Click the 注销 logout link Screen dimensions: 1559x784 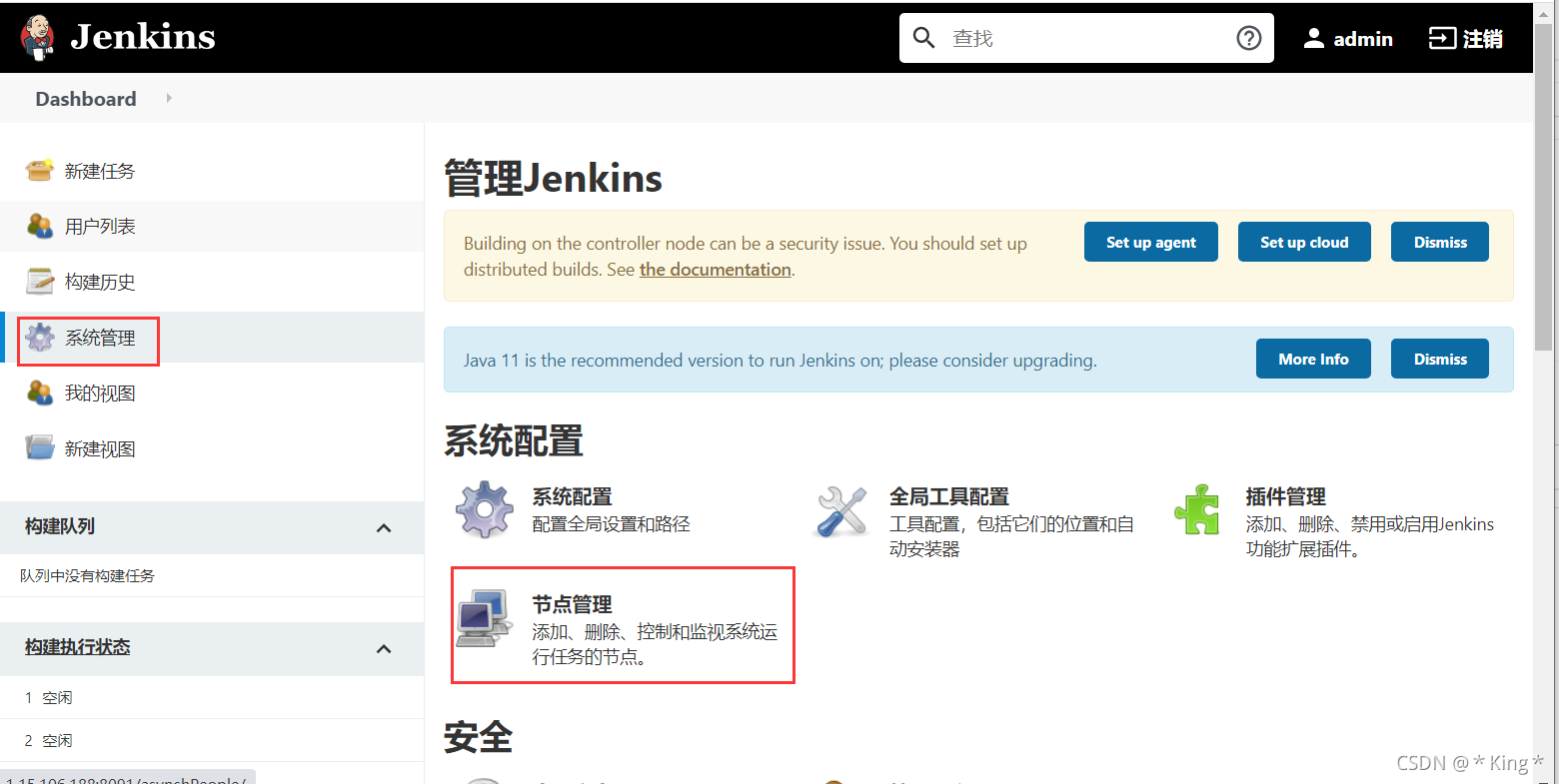click(x=1483, y=38)
